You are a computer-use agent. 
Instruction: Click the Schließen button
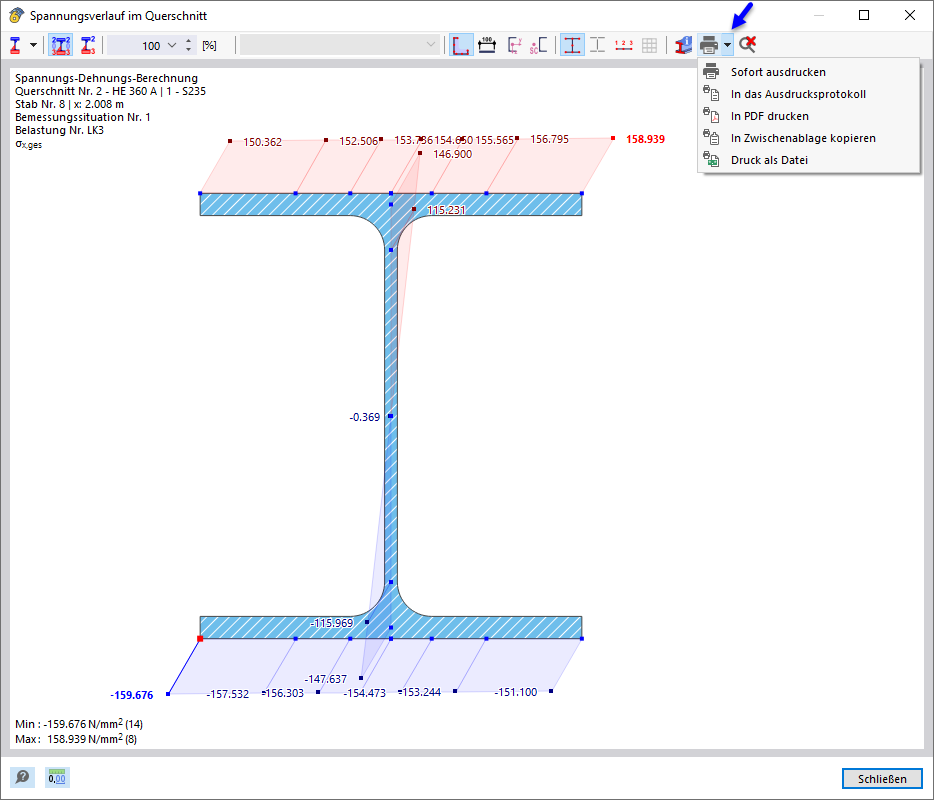point(882,779)
